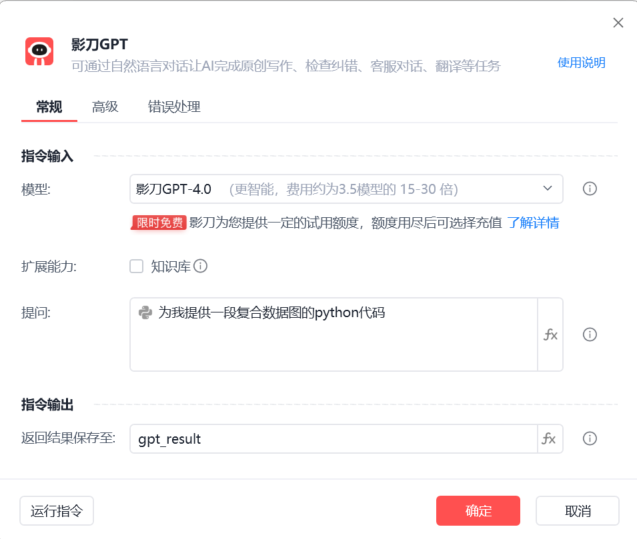Click the help icon next to 知识库
The image size is (637, 539).
pyautogui.click(x=200, y=266)
